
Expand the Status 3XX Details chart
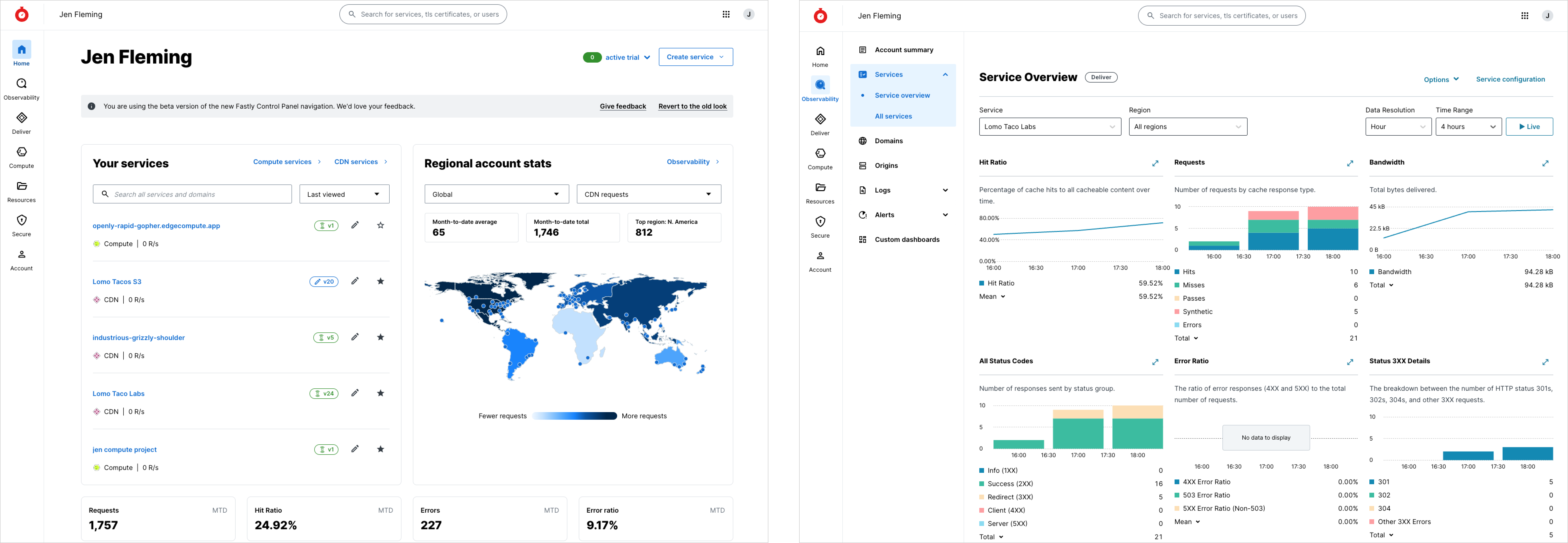pos(1545,362)
